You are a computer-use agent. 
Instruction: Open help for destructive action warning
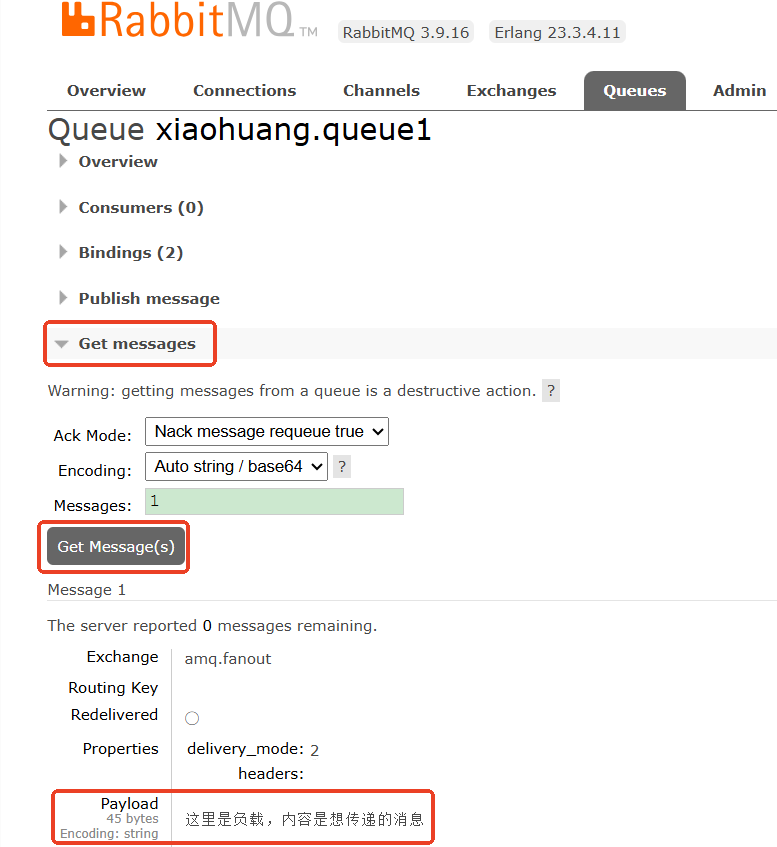coord(551,391)
